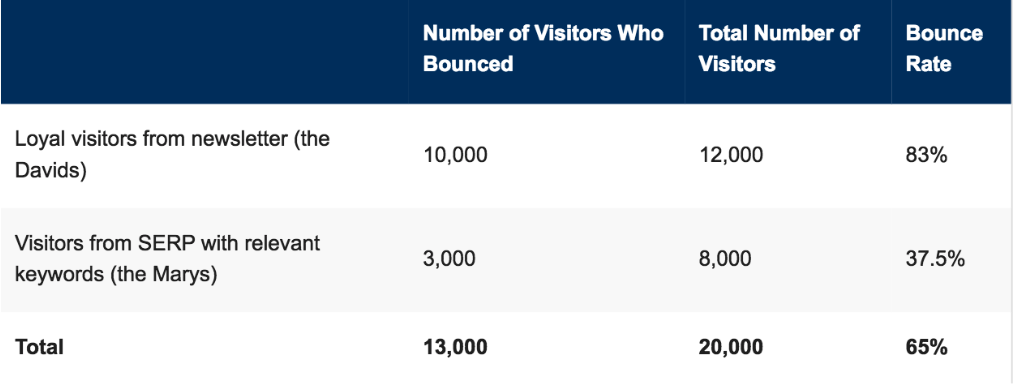Select the 20,000 total visitors cell
This screenshot has width=1013, height=391.
731,348
